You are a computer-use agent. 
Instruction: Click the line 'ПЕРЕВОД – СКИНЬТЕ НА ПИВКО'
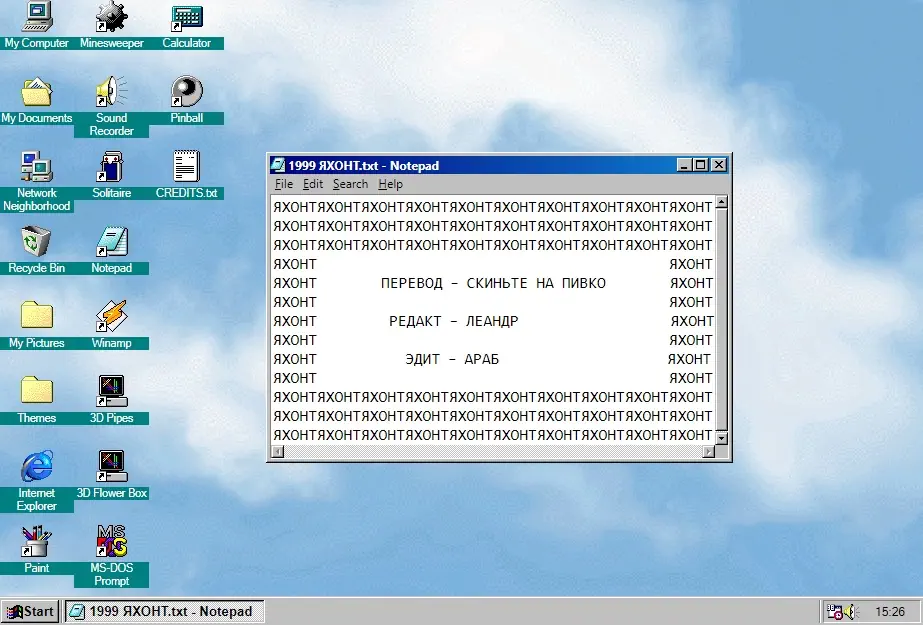click(x=493, y=283)
